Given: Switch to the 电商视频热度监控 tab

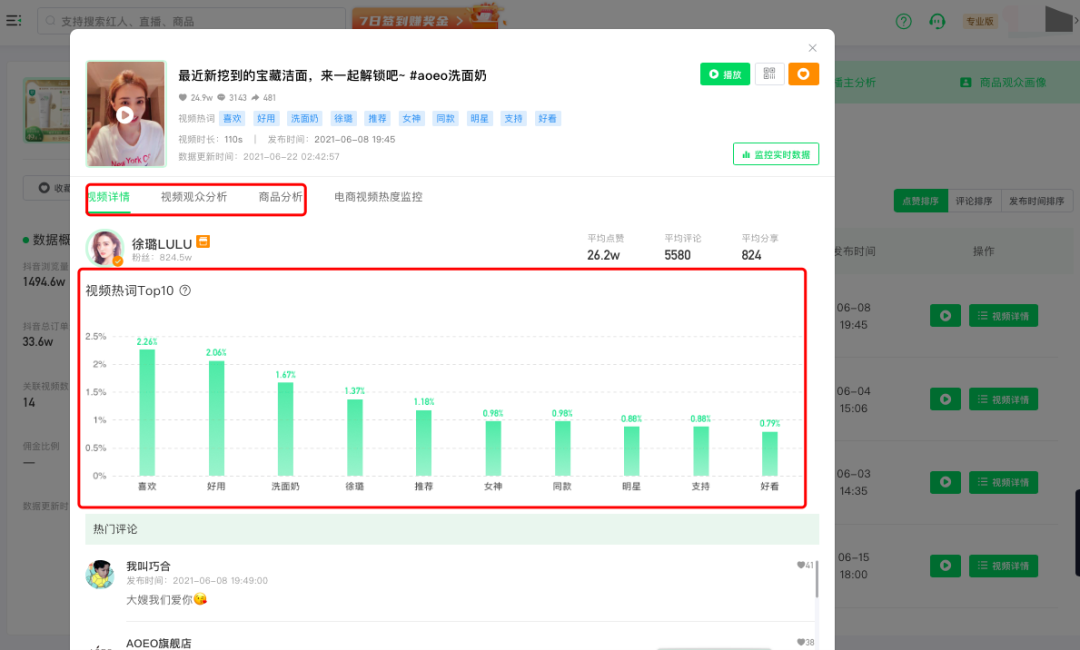Looking at the screenshot, I should tap(378, 197).
